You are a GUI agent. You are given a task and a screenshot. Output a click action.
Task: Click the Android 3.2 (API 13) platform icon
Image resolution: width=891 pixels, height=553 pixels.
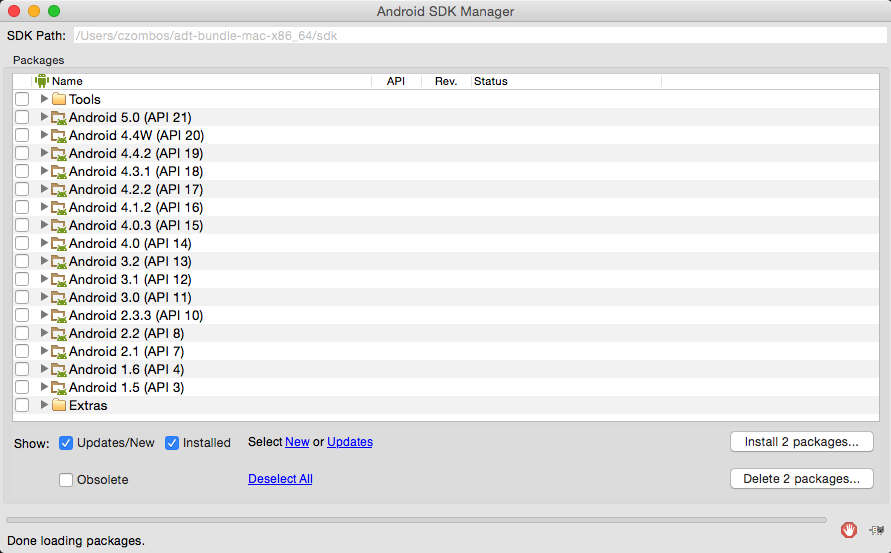point(59,261)
